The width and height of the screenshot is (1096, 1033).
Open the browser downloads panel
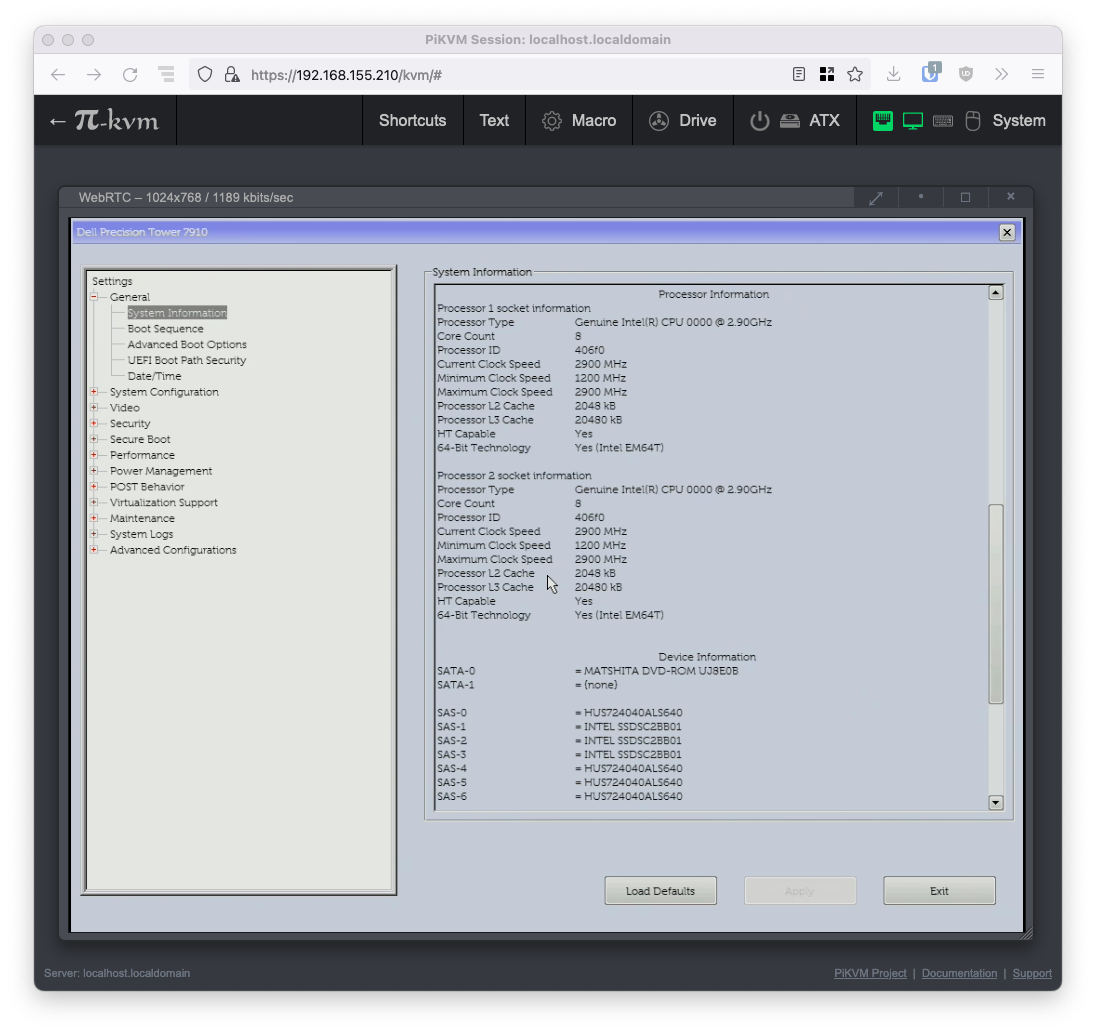tap(893, 74)
